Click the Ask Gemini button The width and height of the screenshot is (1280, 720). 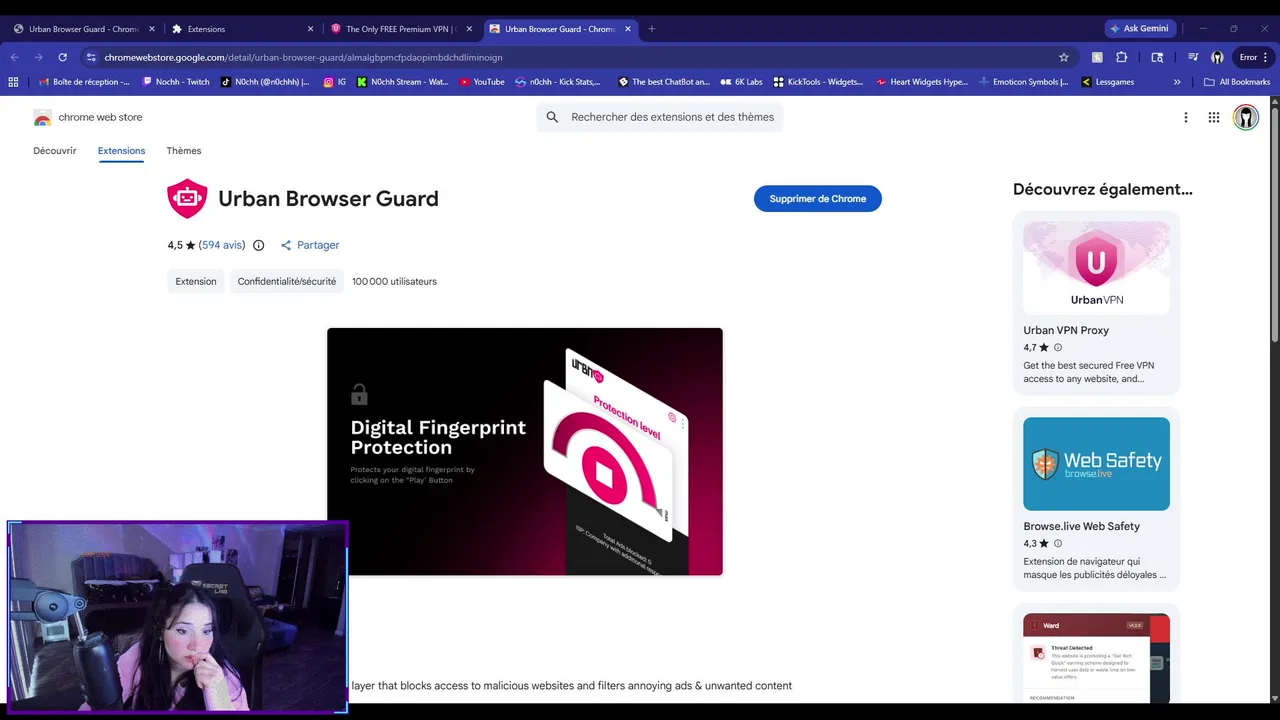pos(1141,28)
